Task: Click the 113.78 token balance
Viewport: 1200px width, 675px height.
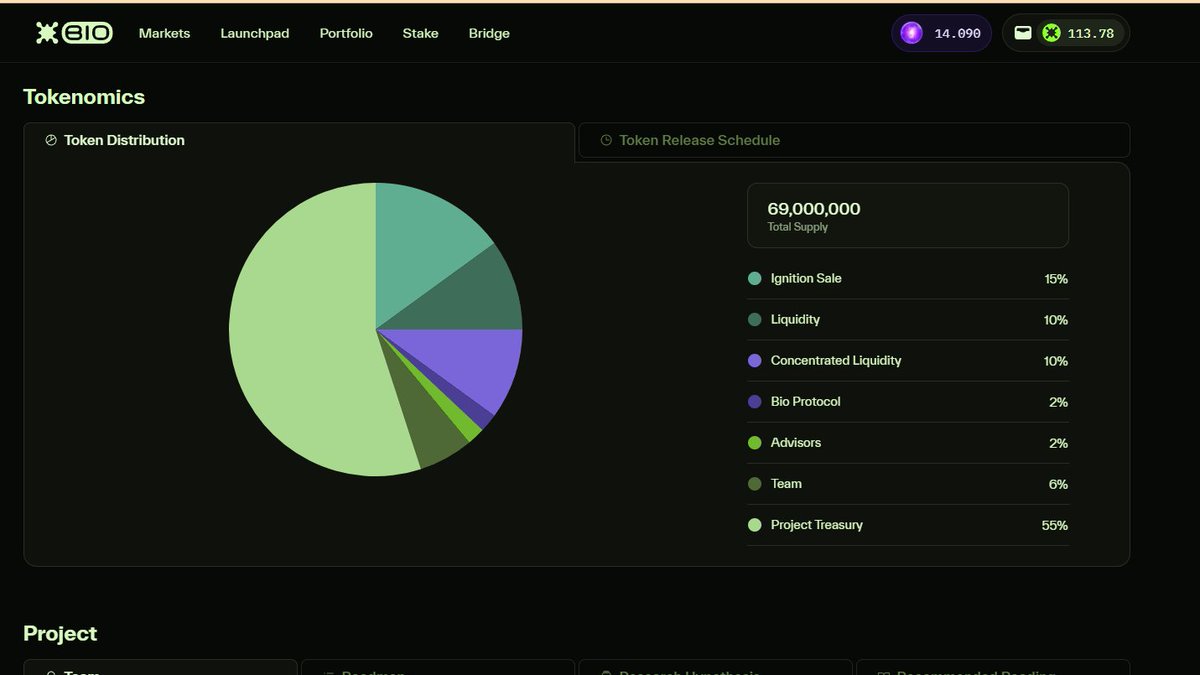Action: (1091, 33)
